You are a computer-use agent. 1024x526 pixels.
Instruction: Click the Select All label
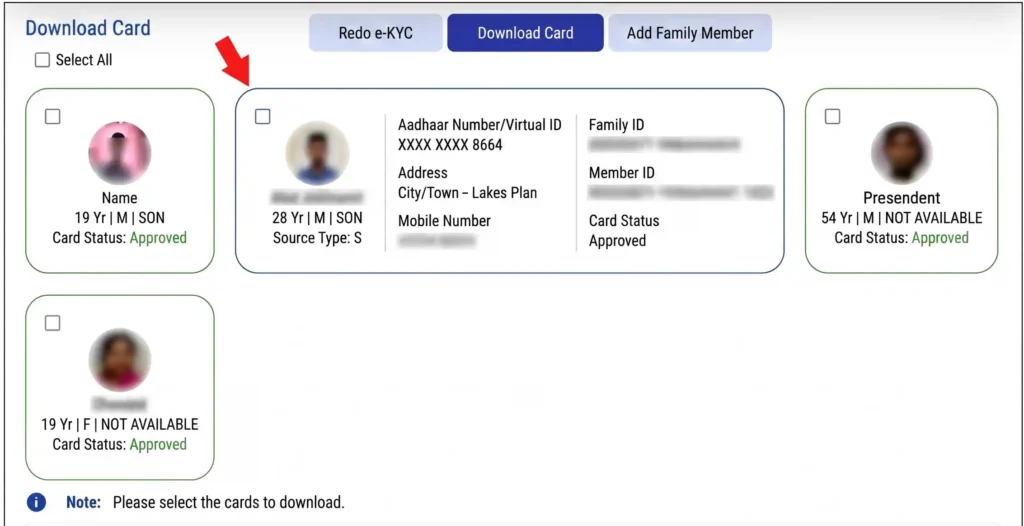click(84, 60)
